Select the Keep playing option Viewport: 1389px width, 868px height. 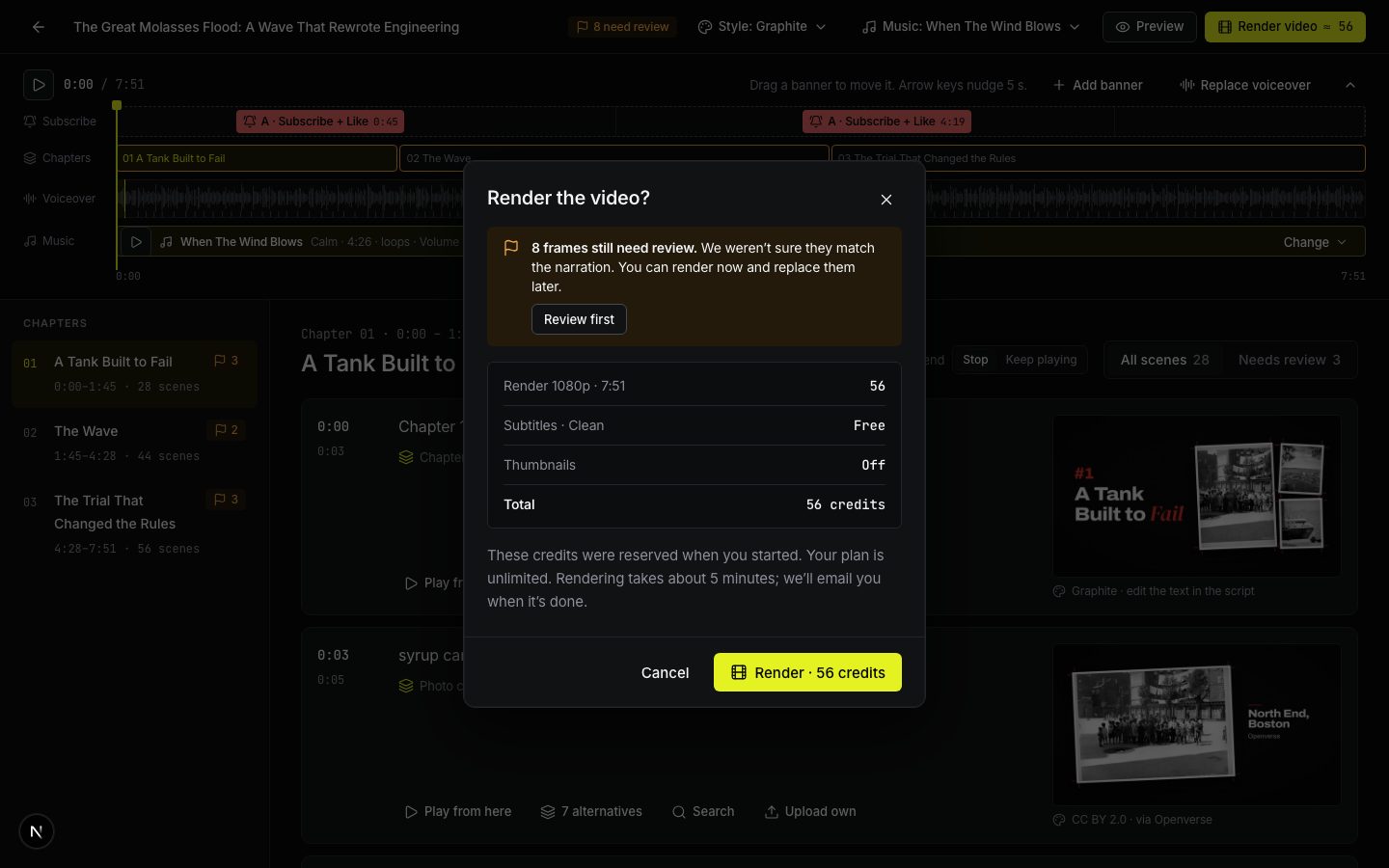(x=1041, y=360)
